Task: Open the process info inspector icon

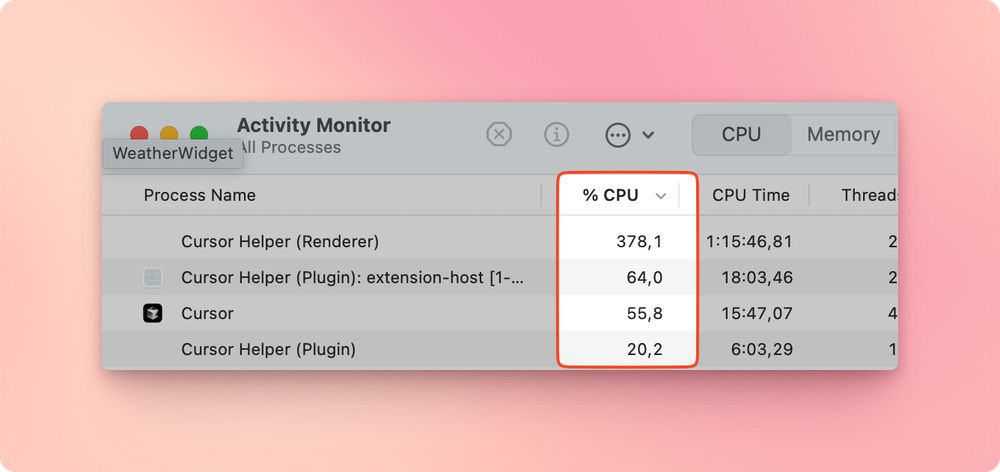Action: 556,135
